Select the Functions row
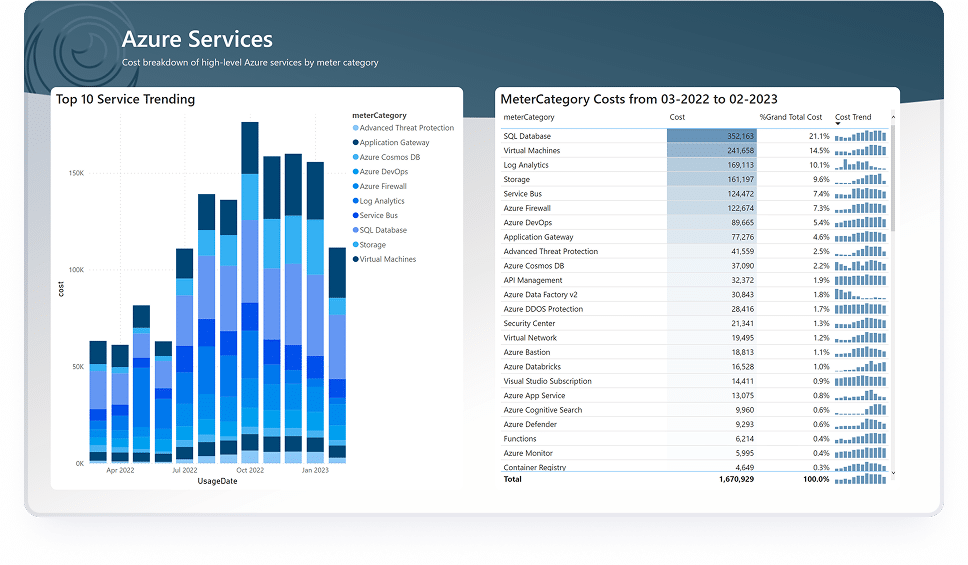This screenshot has height=565, width=968. coord(695,438)
